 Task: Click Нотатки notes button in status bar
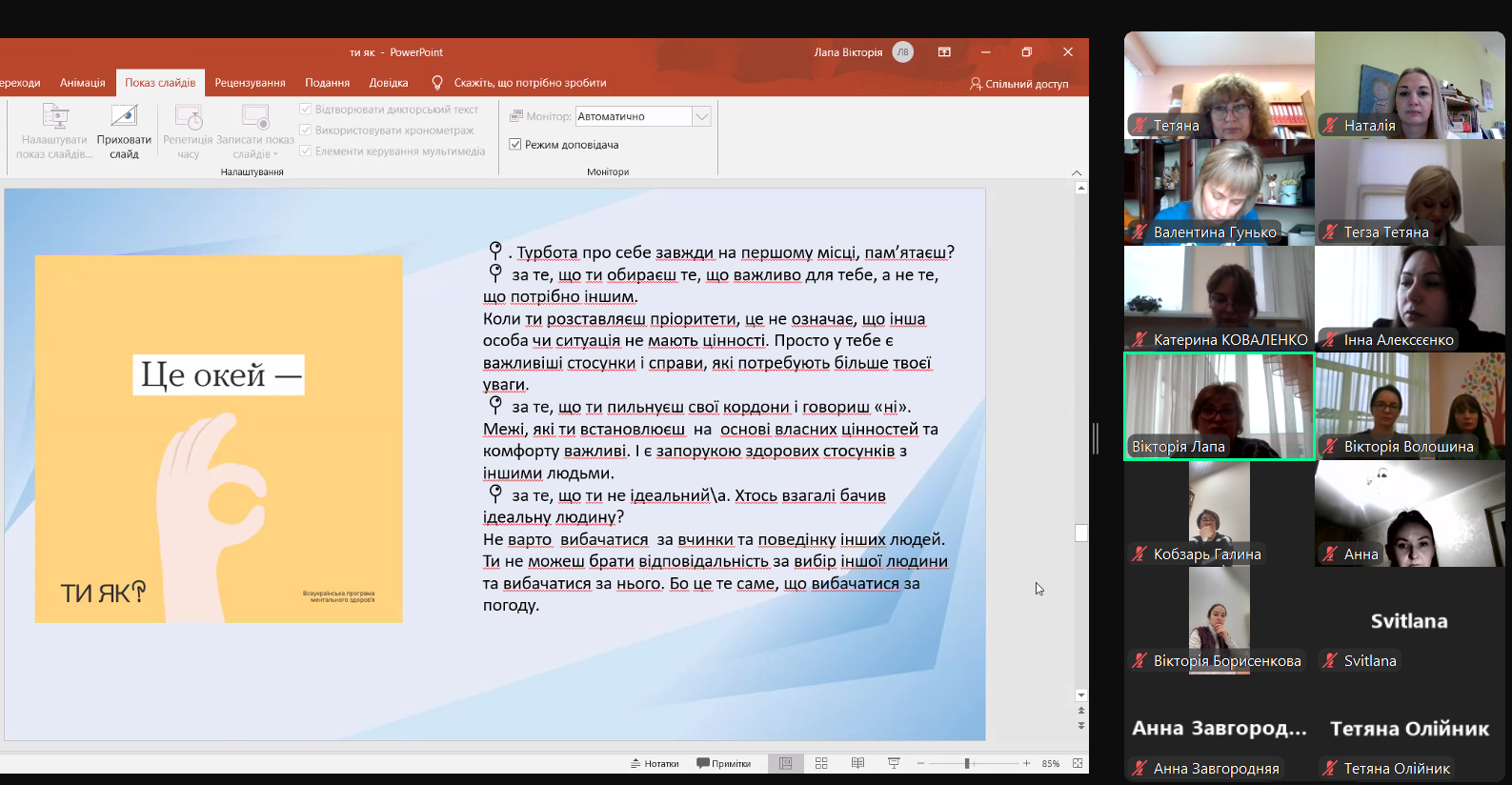click(655, 763)
